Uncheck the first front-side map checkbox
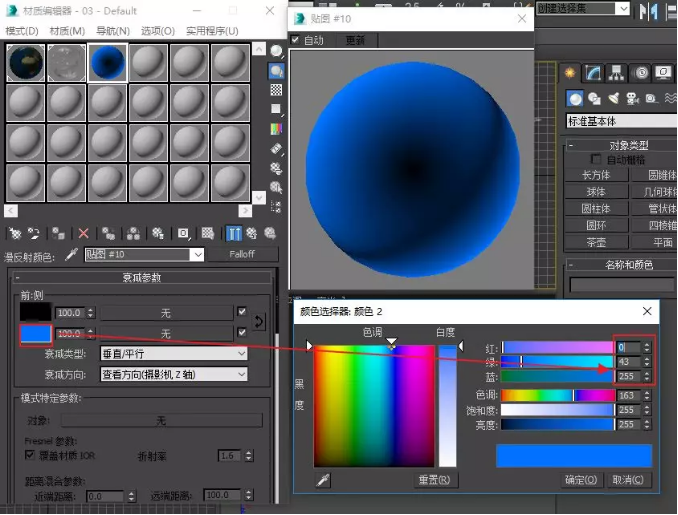The width and height of the screenshot is (678, 515). (x=242, y=311)
